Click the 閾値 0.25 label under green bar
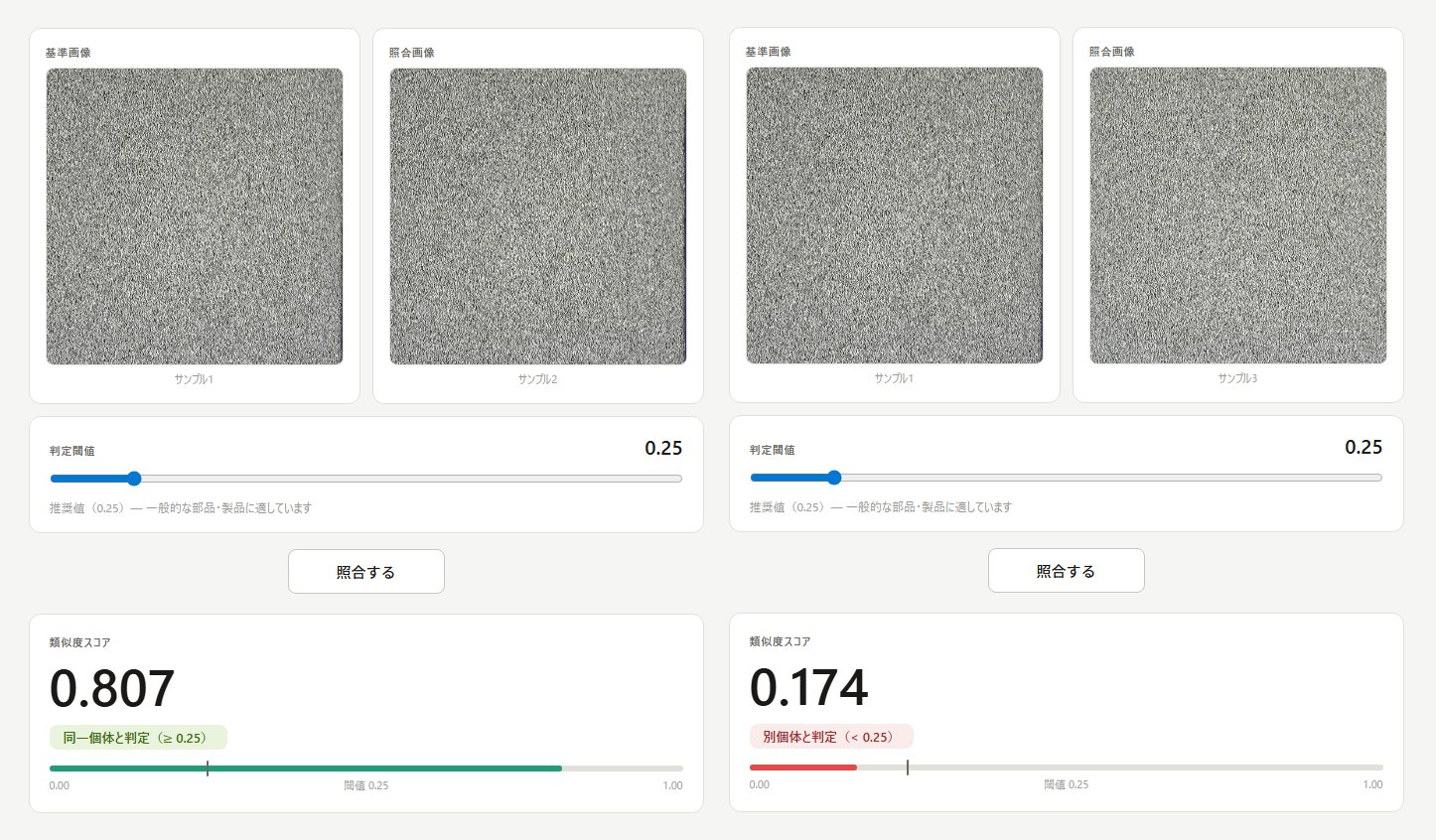 coord(366,785)
